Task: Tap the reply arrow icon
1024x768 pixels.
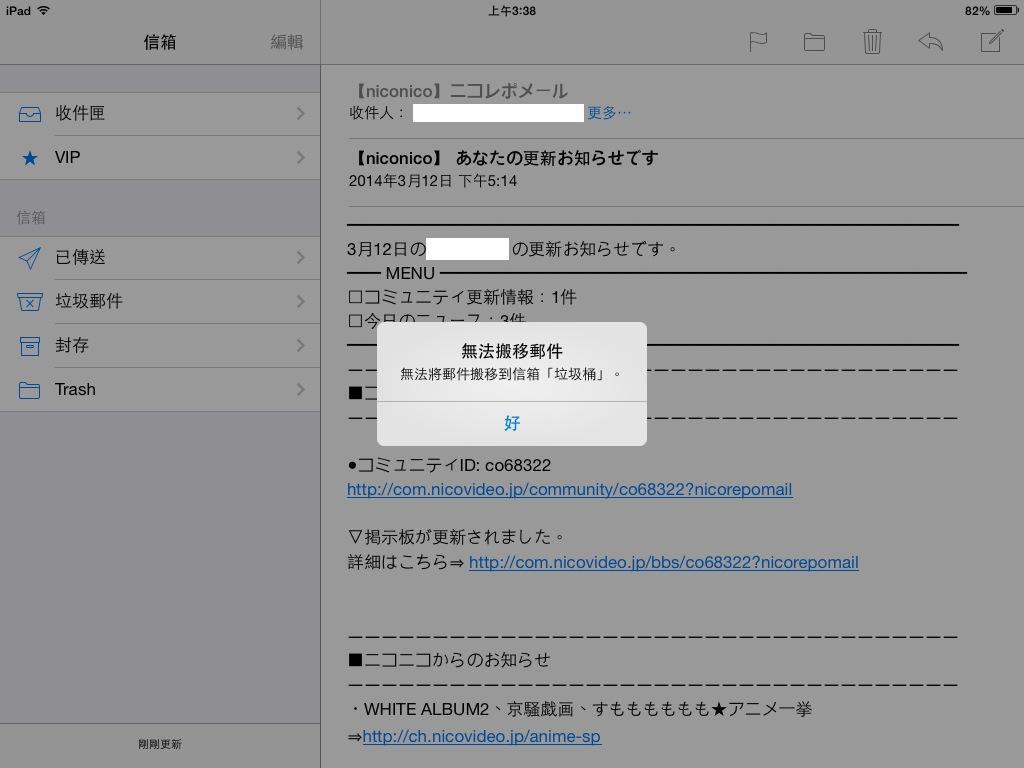Action: pyautogui.click(x=931, y=42)
